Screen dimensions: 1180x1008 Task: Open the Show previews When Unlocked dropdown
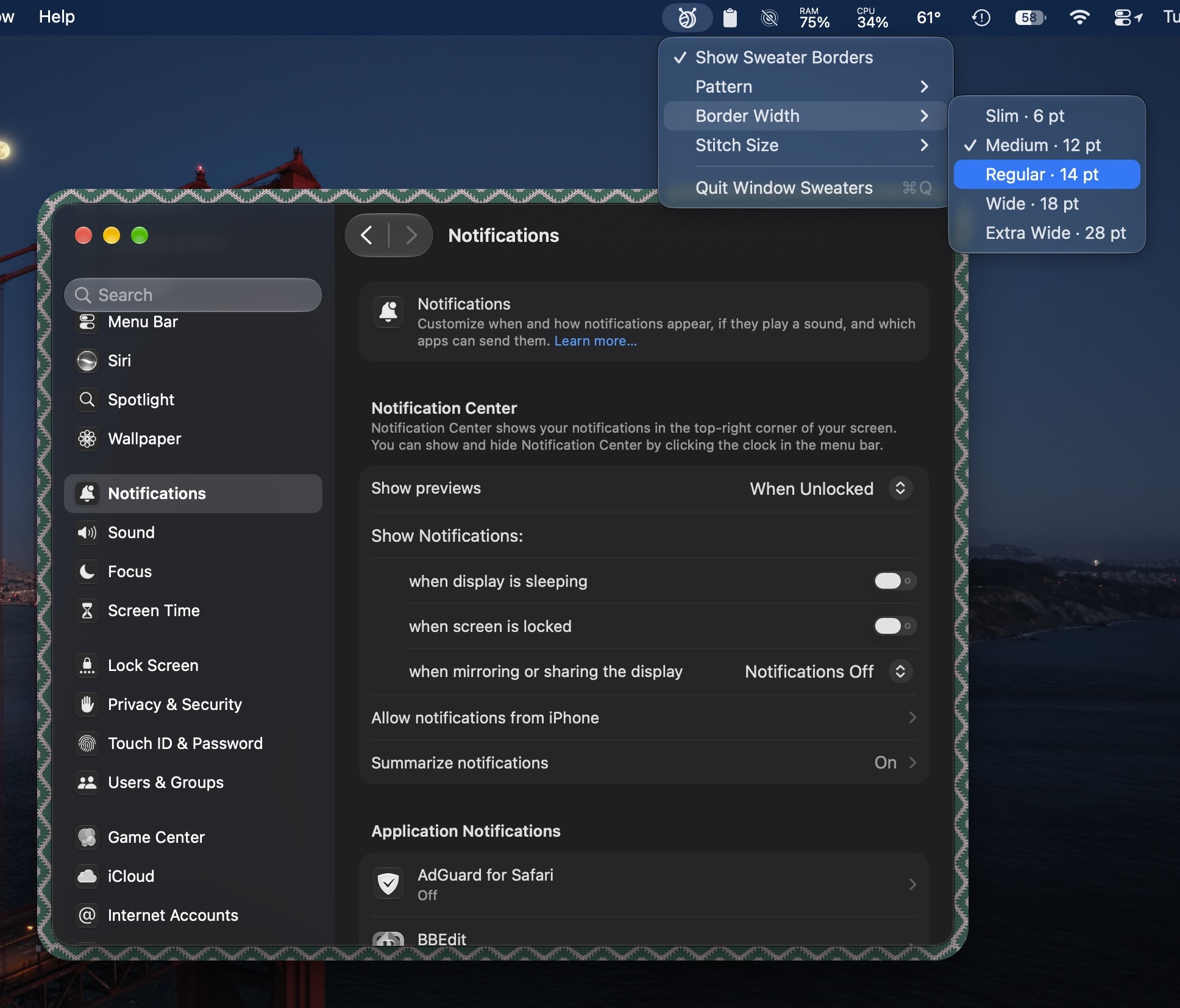point(831,488)
